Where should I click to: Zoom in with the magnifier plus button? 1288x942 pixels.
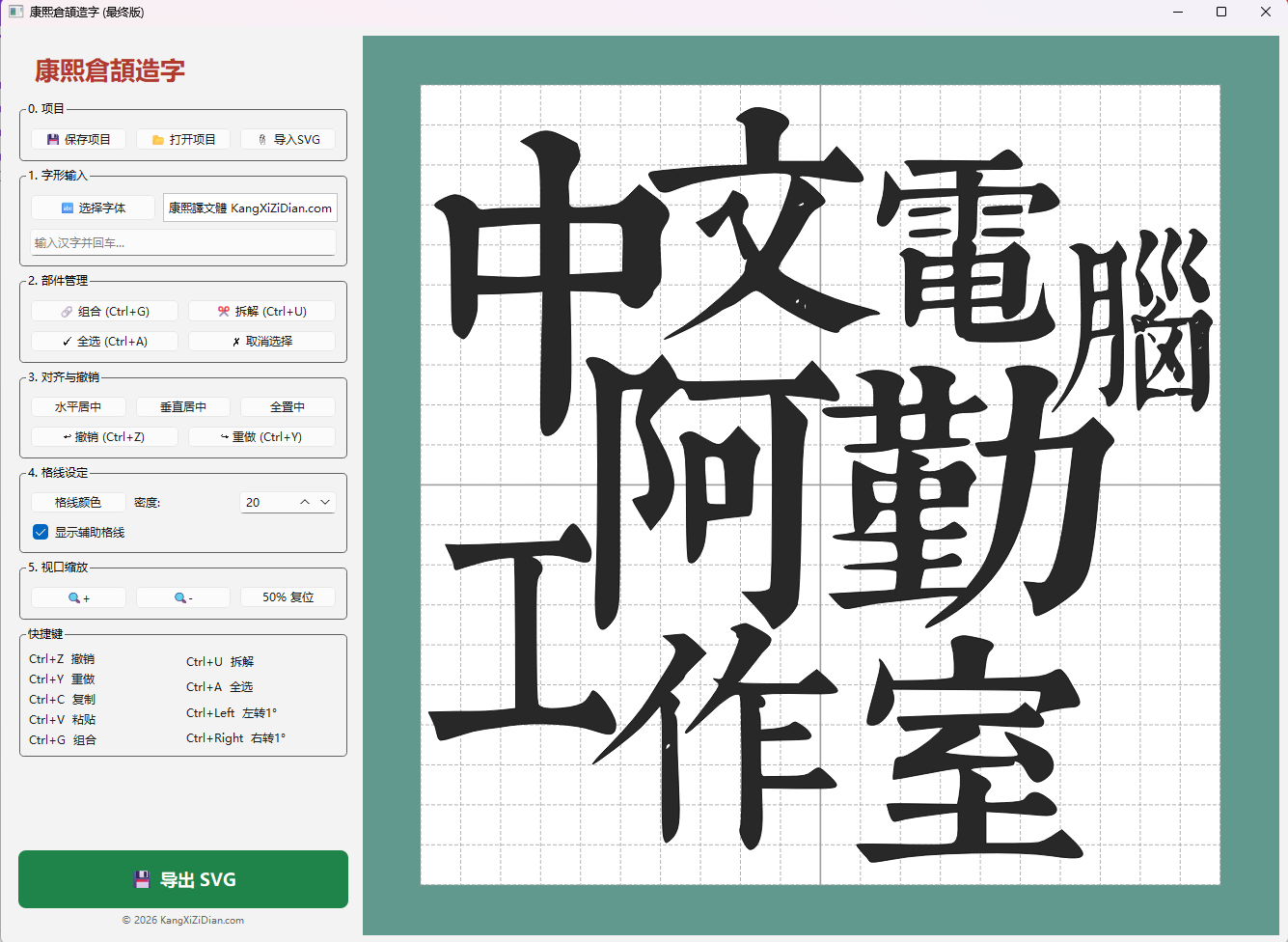(x=79, y=598)
